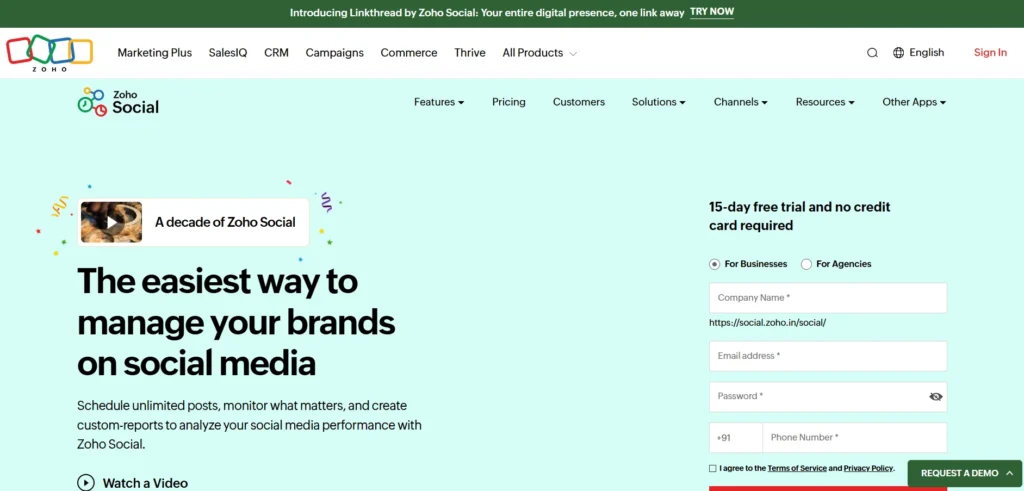
Task: Open the Privacy Policy link
Action: coord(868,468)
